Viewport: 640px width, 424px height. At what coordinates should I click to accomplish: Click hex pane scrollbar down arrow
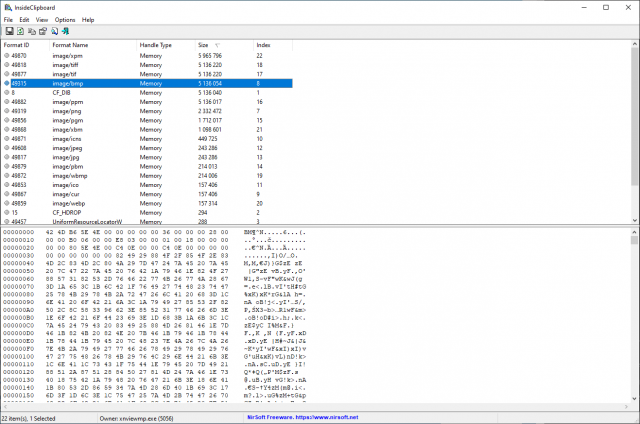634,399
